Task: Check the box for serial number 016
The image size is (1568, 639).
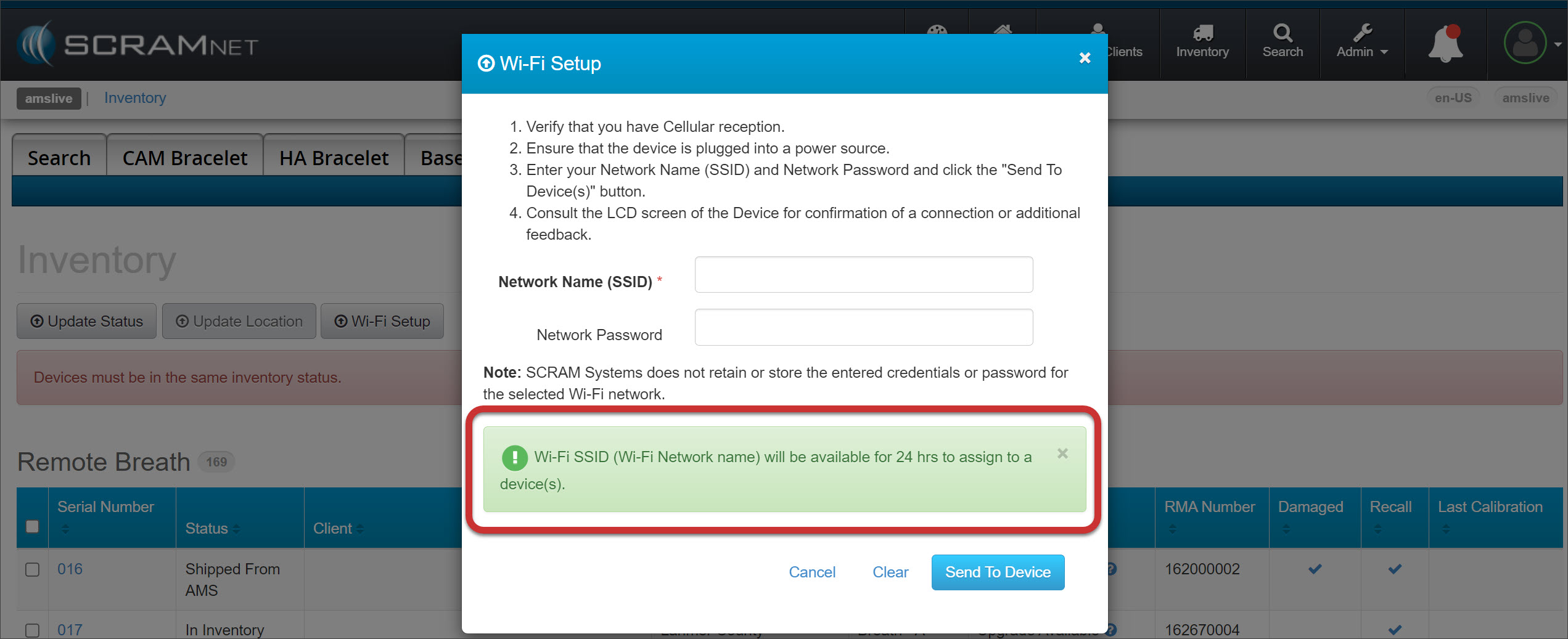Action: pos(33,569)
